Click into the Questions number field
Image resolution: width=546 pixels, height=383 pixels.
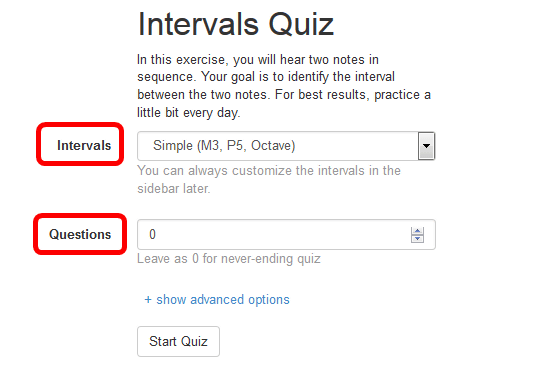click(x=286, y=234)
